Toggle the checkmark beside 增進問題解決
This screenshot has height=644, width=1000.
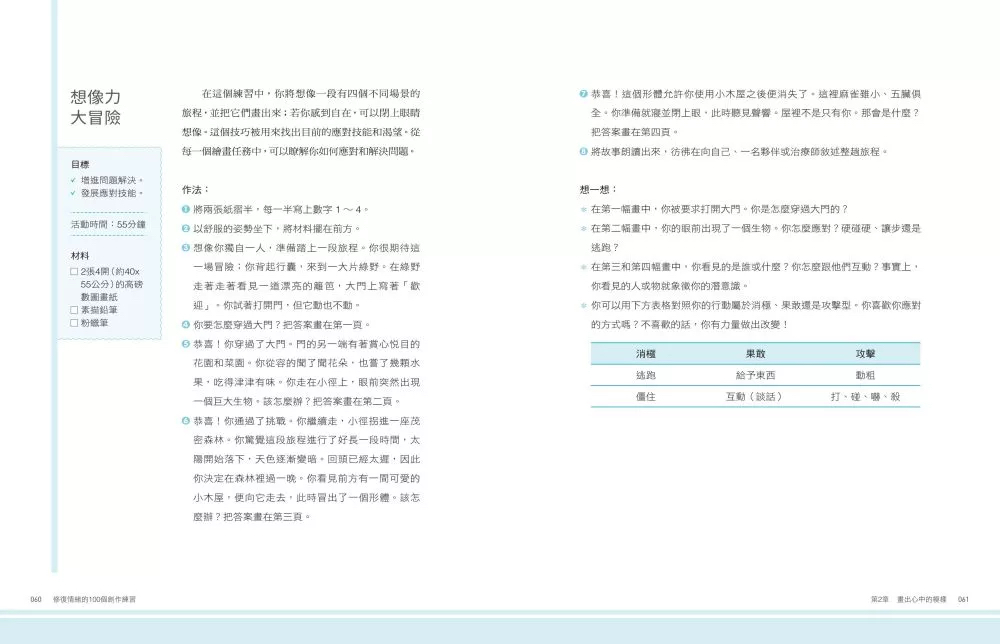pyautogui.click(x=74, y=180)
